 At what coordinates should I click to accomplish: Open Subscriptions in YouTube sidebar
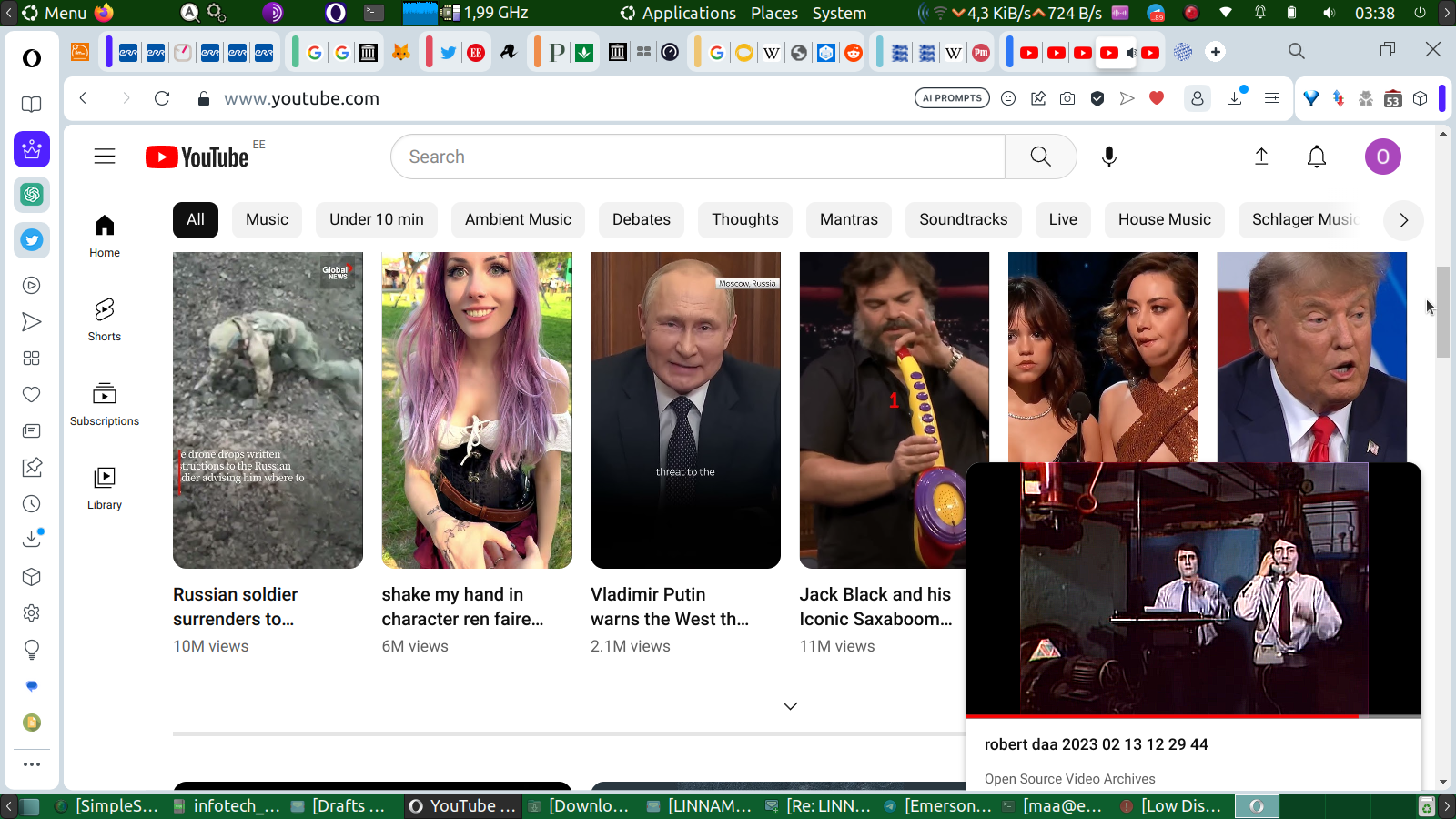point(105,404)
